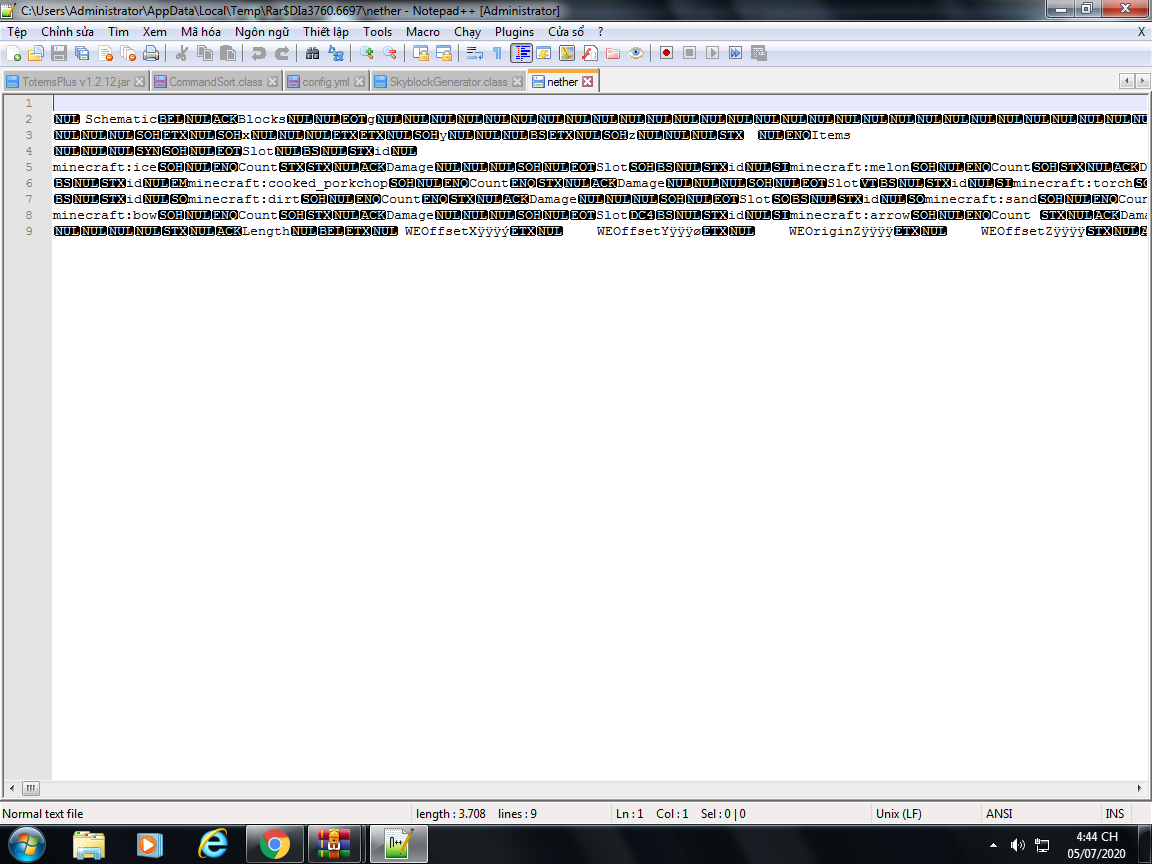The image size is (1152, 864).
Task: Click the Unix (LF) line-ending status field
Action: pyautogui.click(x=927, y=813)
